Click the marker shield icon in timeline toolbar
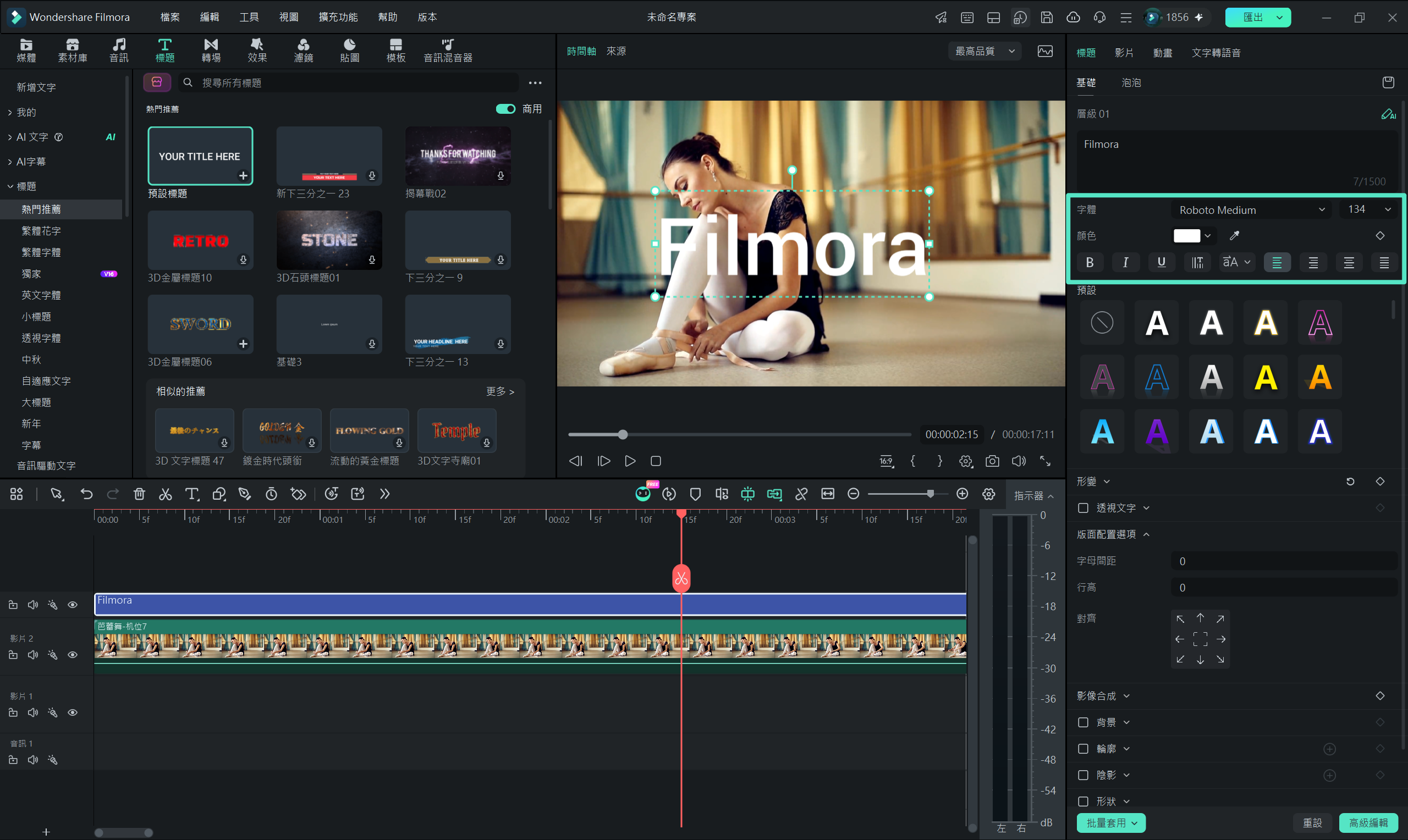 (x=695, y=494)
